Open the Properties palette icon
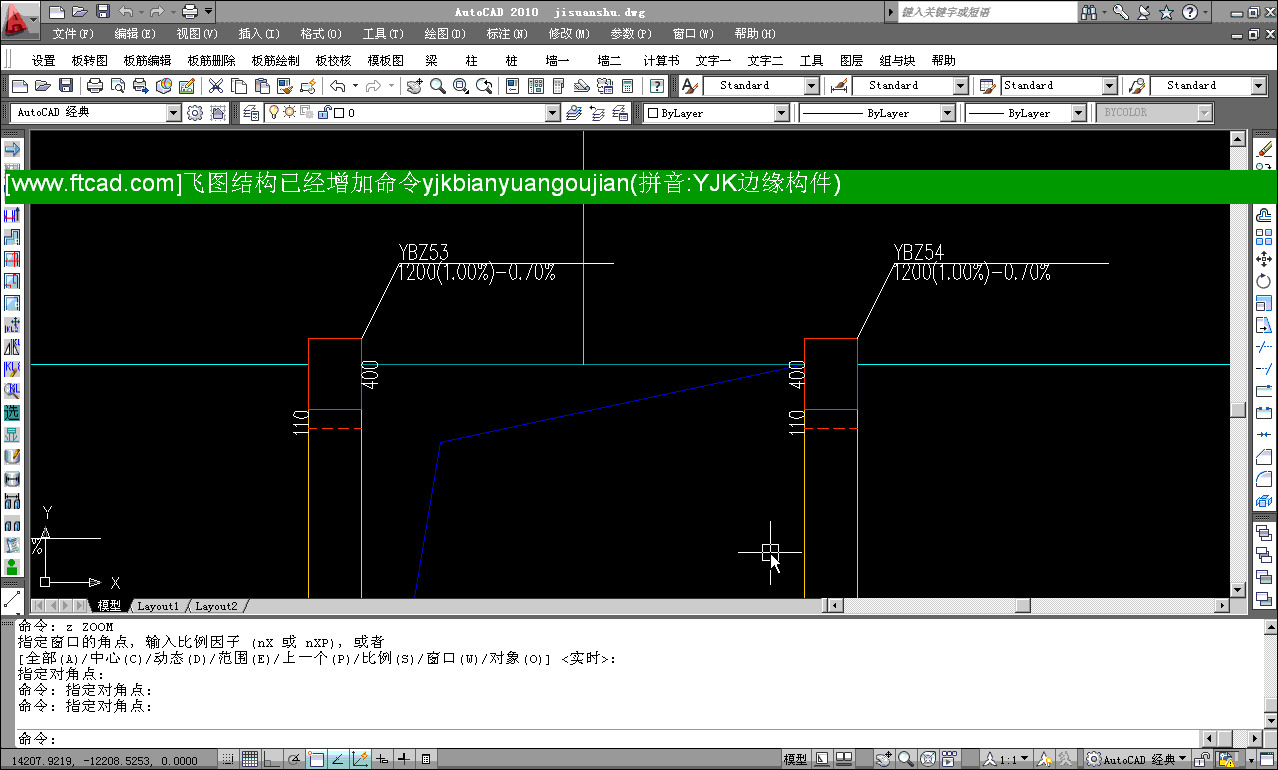Image resolution: width=1278 pixels, height=770 pixels. 513,86
